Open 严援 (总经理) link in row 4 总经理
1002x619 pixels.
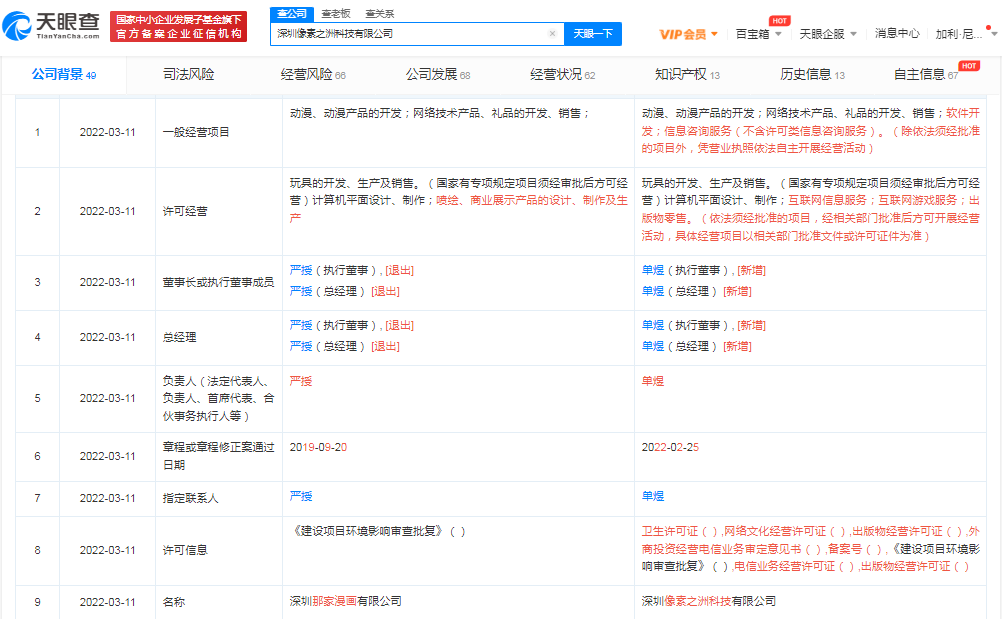click(300, 346)
